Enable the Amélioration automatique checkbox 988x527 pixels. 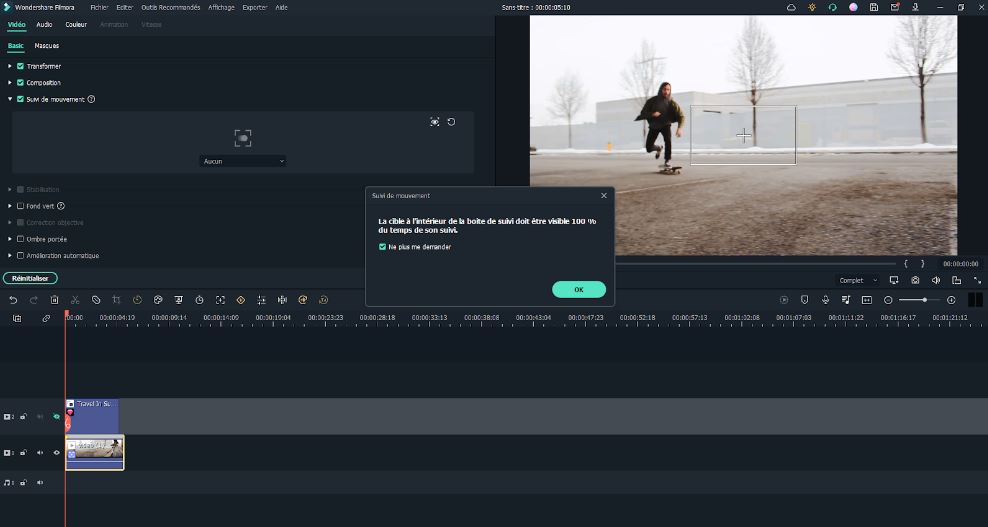[20, 255]
